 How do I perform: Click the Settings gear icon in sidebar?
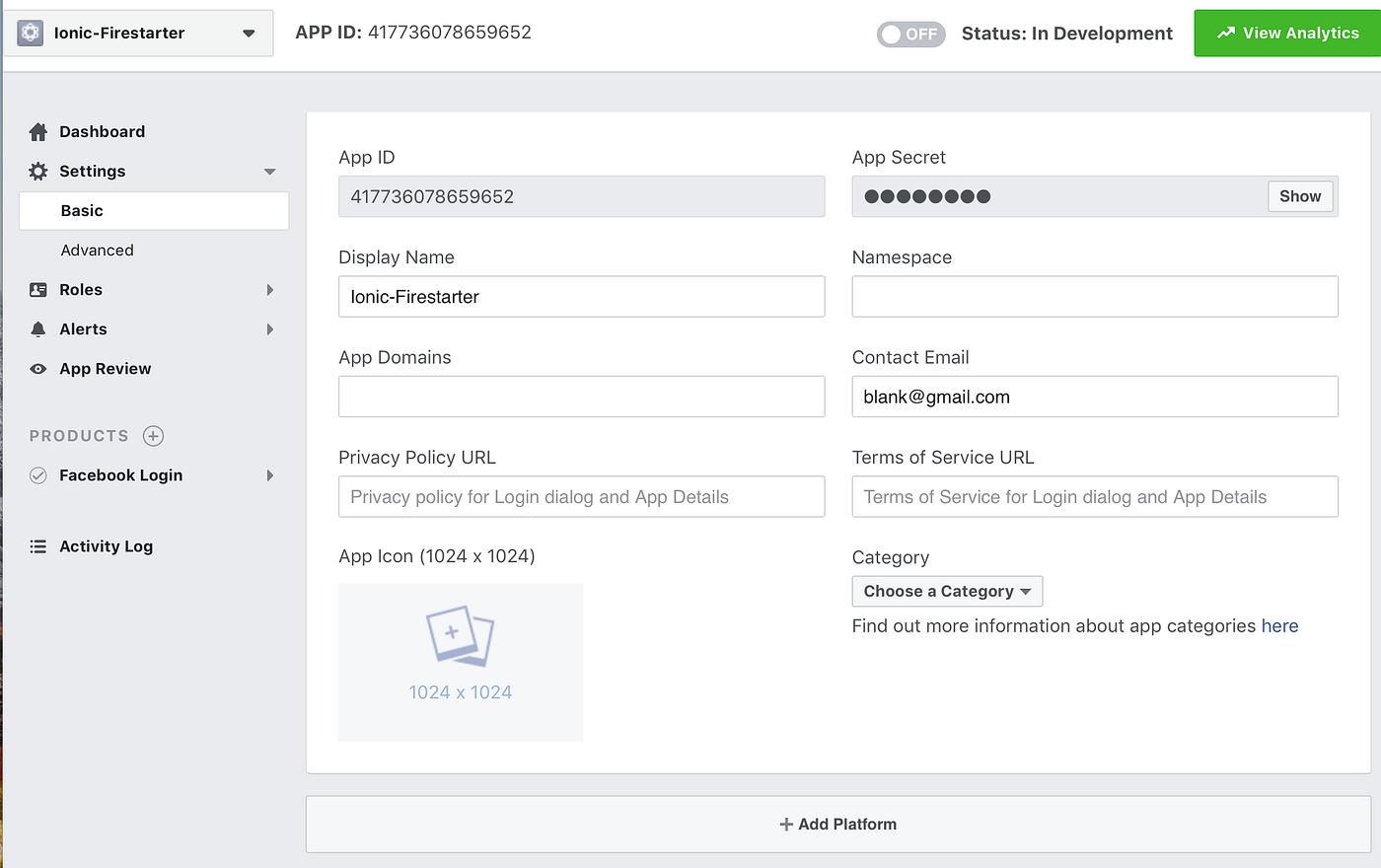tap(37, 171)
